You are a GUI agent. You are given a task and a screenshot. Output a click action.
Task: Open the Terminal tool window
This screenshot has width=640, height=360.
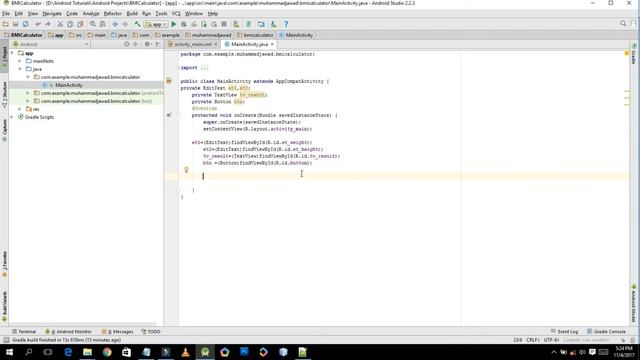pyautogui.click(x=24, y=331)
